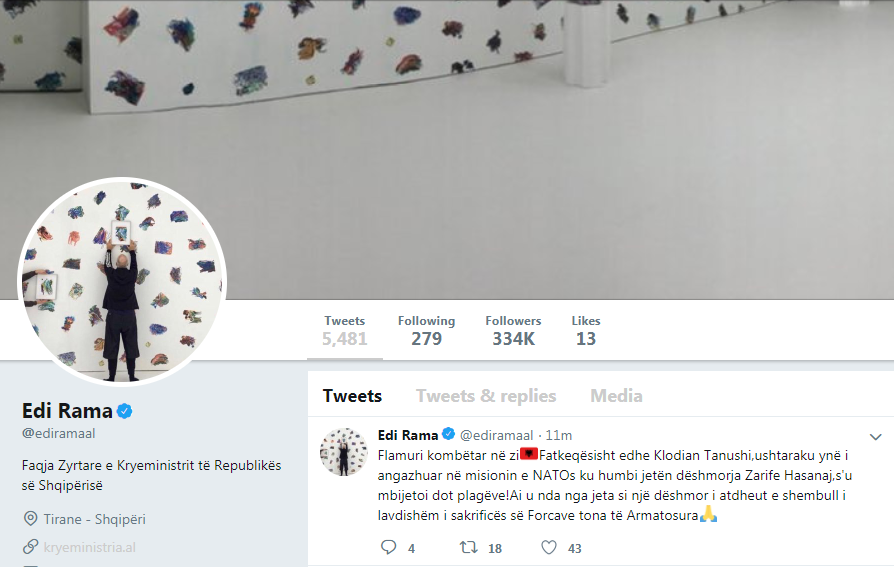Click the @ediramaal handle in the tweet header
The image size is (894, 567).
click(497, 436)
